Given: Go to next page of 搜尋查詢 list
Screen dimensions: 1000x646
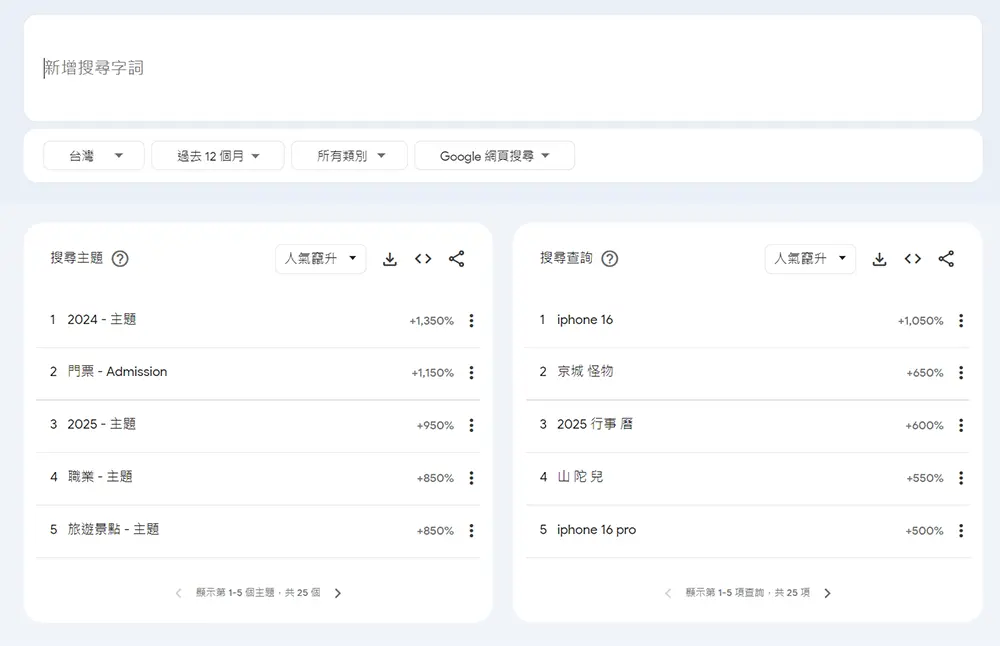Looking at the screenshot, I should 828,593.
